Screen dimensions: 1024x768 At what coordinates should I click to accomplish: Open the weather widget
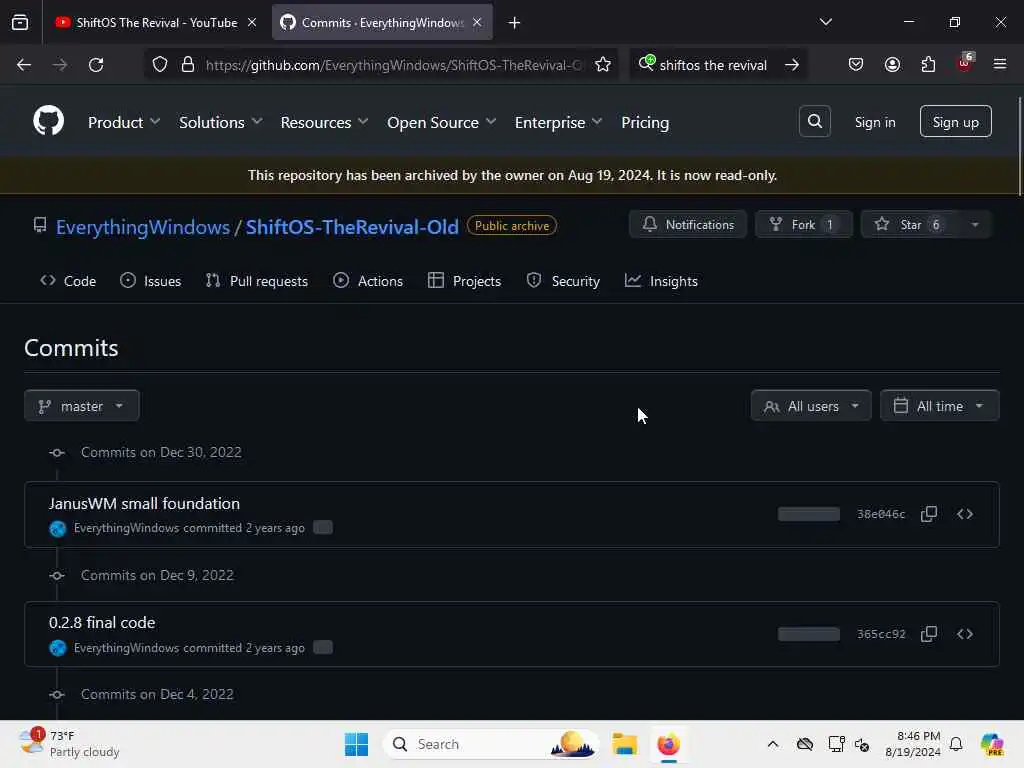tap(69, 743)
